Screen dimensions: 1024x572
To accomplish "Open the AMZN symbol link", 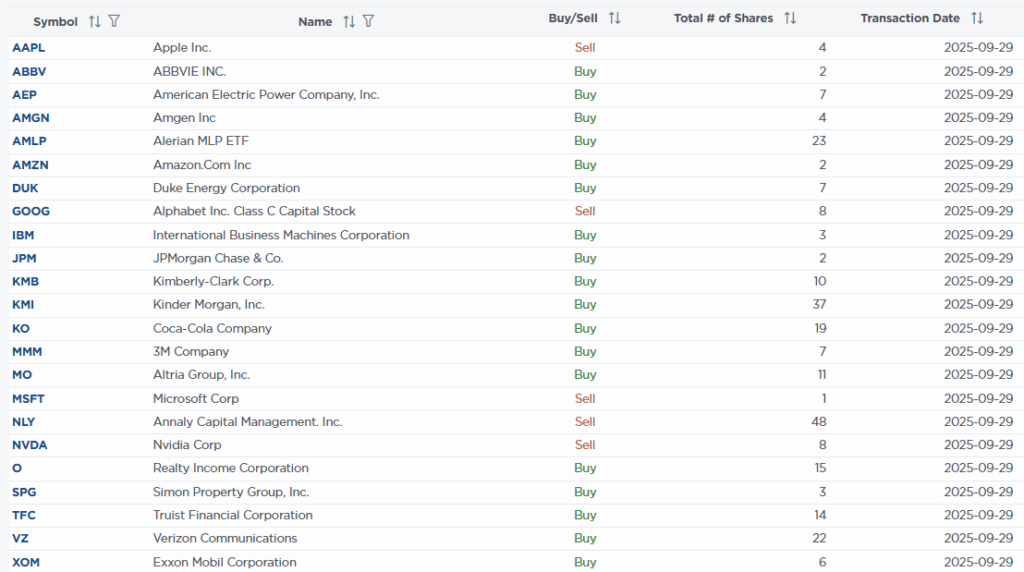I will click(x=30, y=165).
